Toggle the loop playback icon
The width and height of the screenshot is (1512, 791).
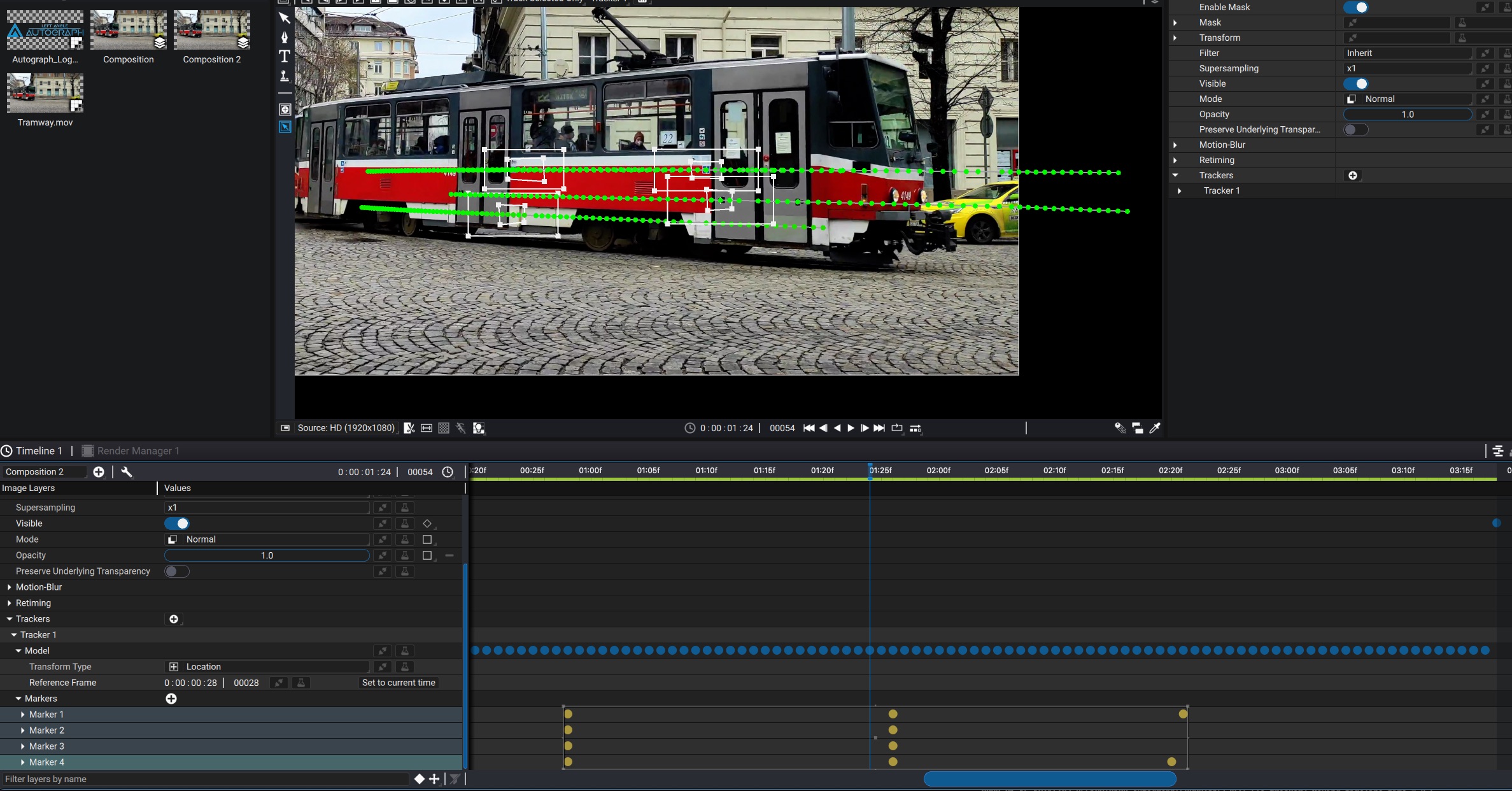(x=897, y=428)
